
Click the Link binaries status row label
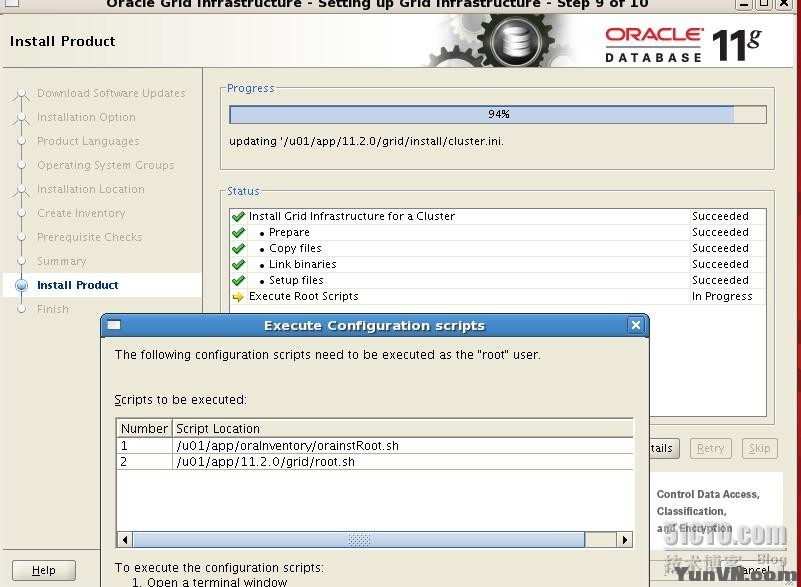coord(302,264)
